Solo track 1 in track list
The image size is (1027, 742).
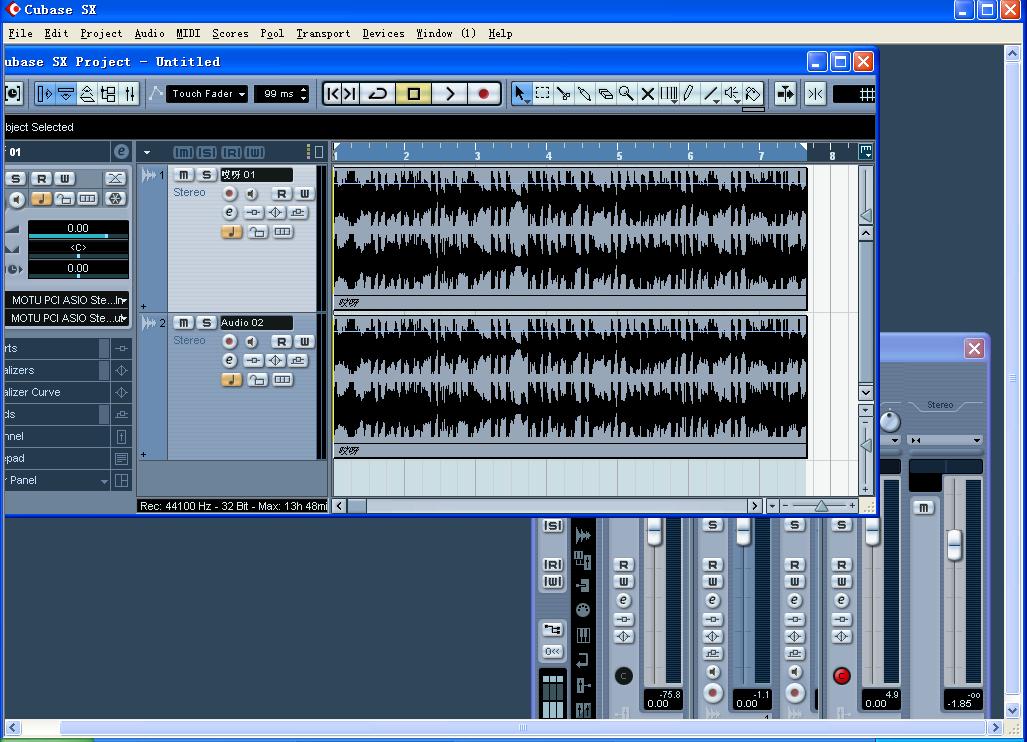(x=206, y=175)
